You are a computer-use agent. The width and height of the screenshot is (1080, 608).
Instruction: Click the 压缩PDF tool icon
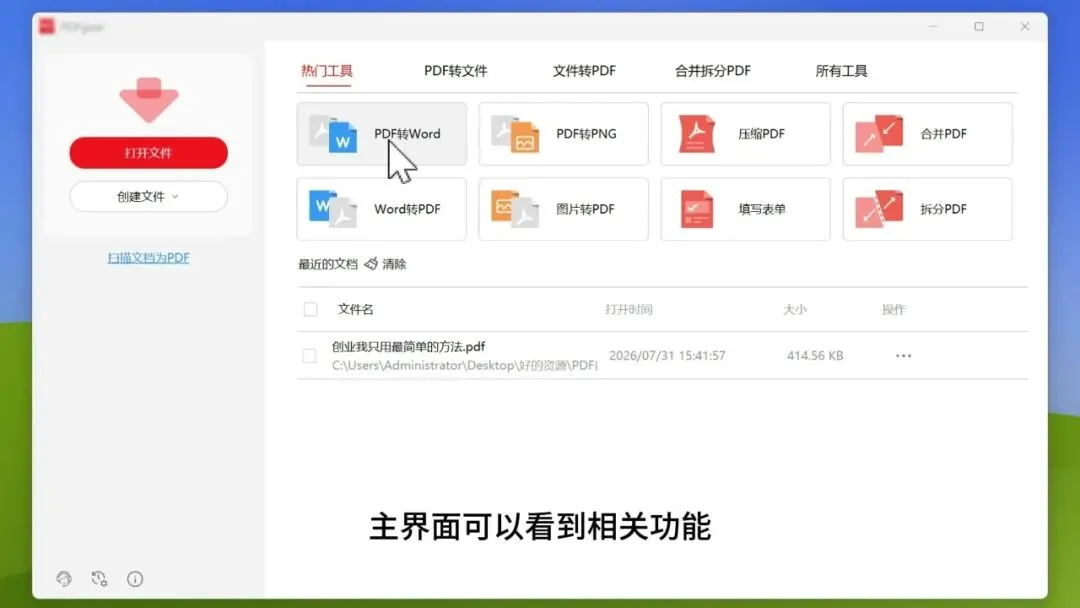697,134
